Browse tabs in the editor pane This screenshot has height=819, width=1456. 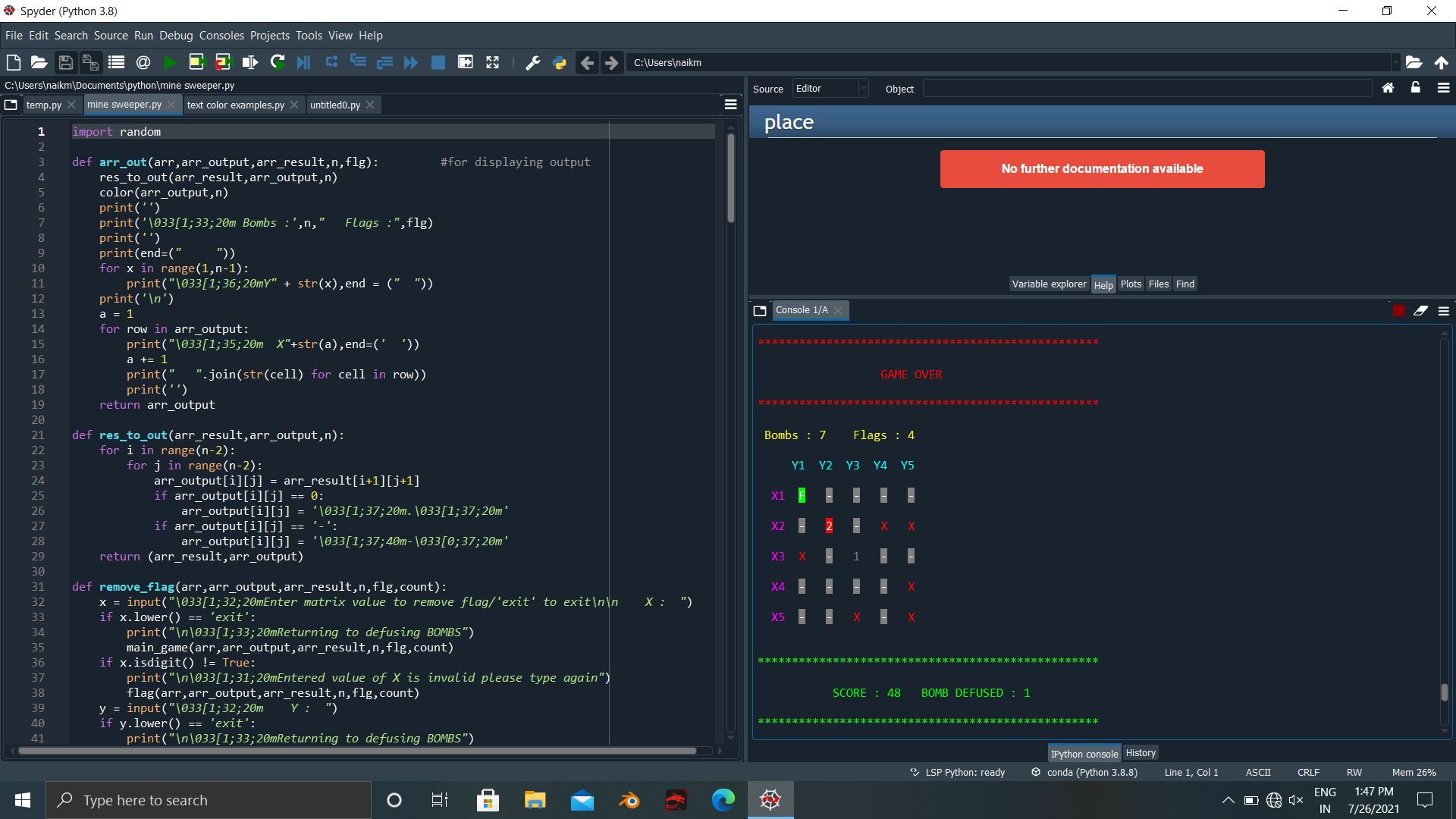click(x=11, y=105)
